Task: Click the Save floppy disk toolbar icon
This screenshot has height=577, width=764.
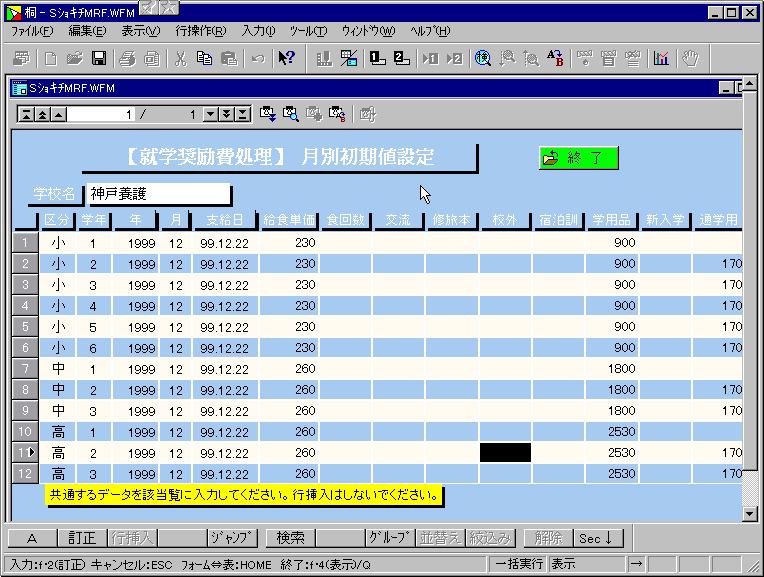Action: [99, 59]
